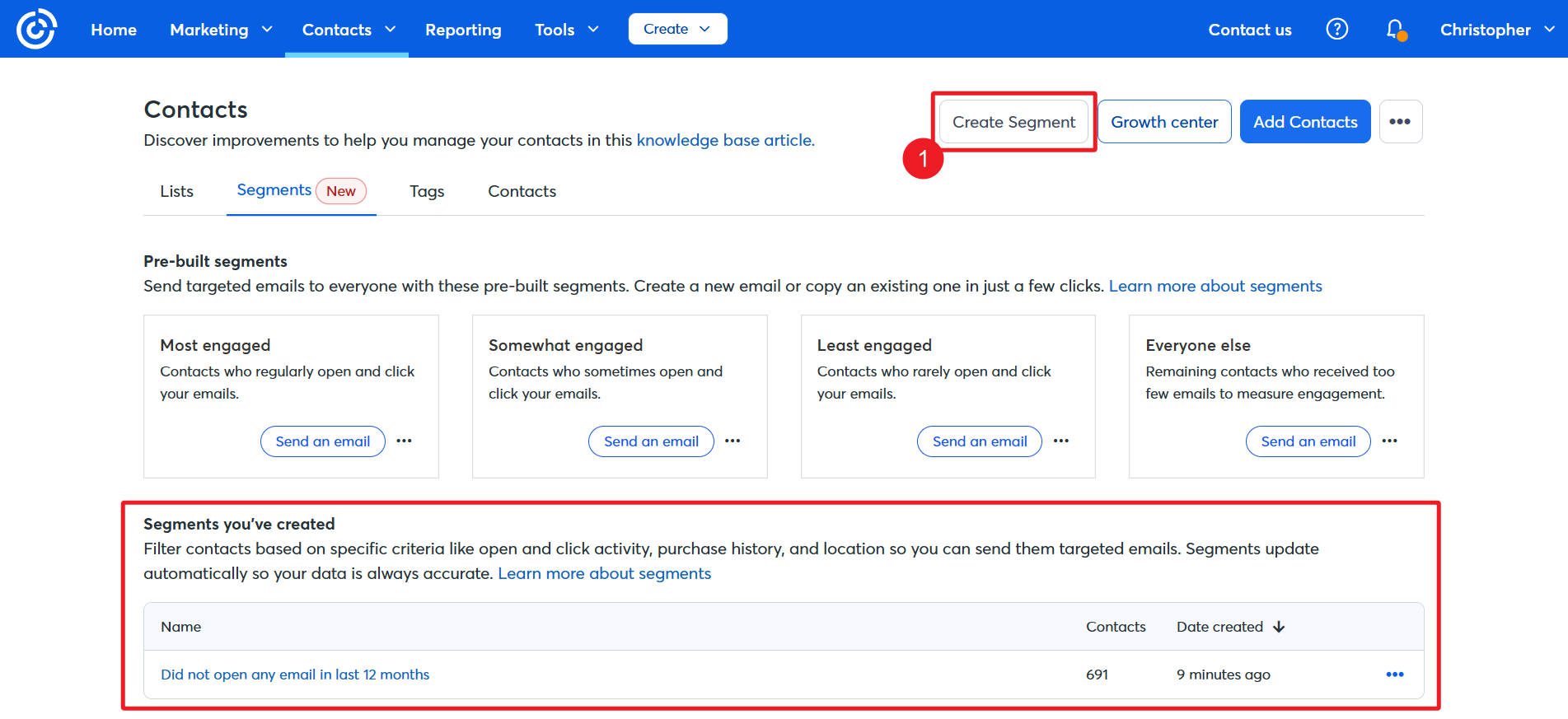This screenshot has height=719, width=1568.
Task: Open Most engaged segment options ellipsis
Action: coord(404,441)
